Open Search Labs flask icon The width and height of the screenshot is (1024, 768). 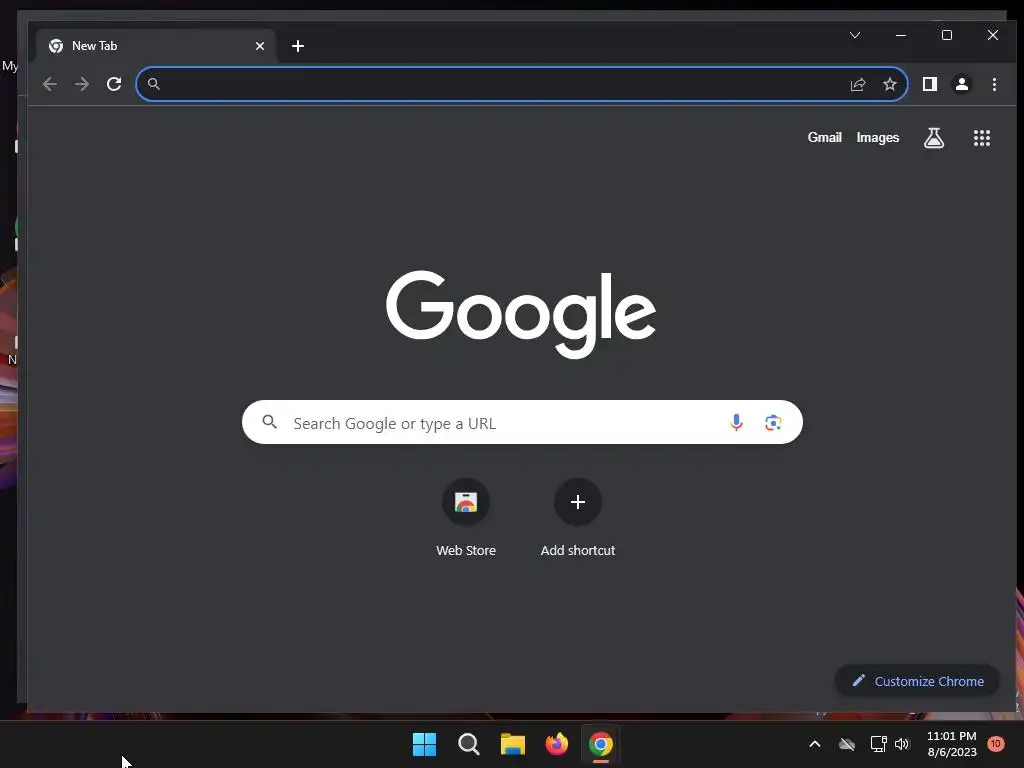(x=934, y=138)
